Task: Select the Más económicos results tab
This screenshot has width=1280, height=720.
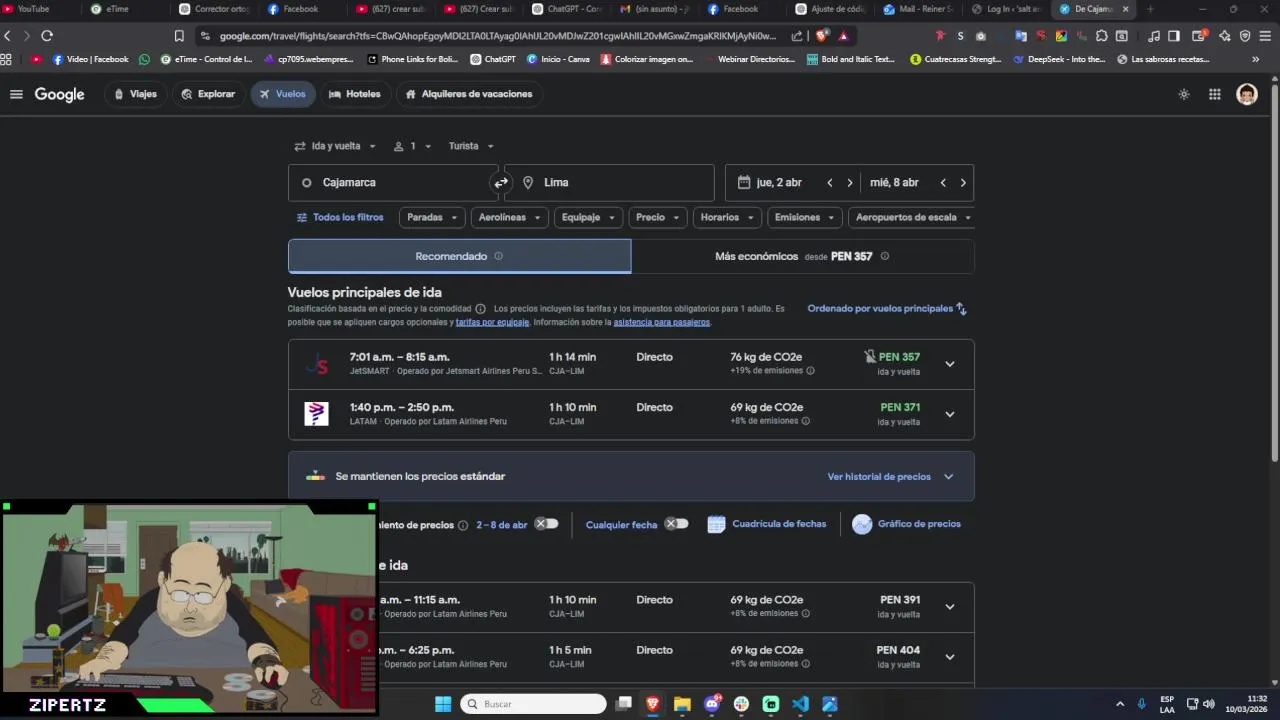Action: pos(802,256)
